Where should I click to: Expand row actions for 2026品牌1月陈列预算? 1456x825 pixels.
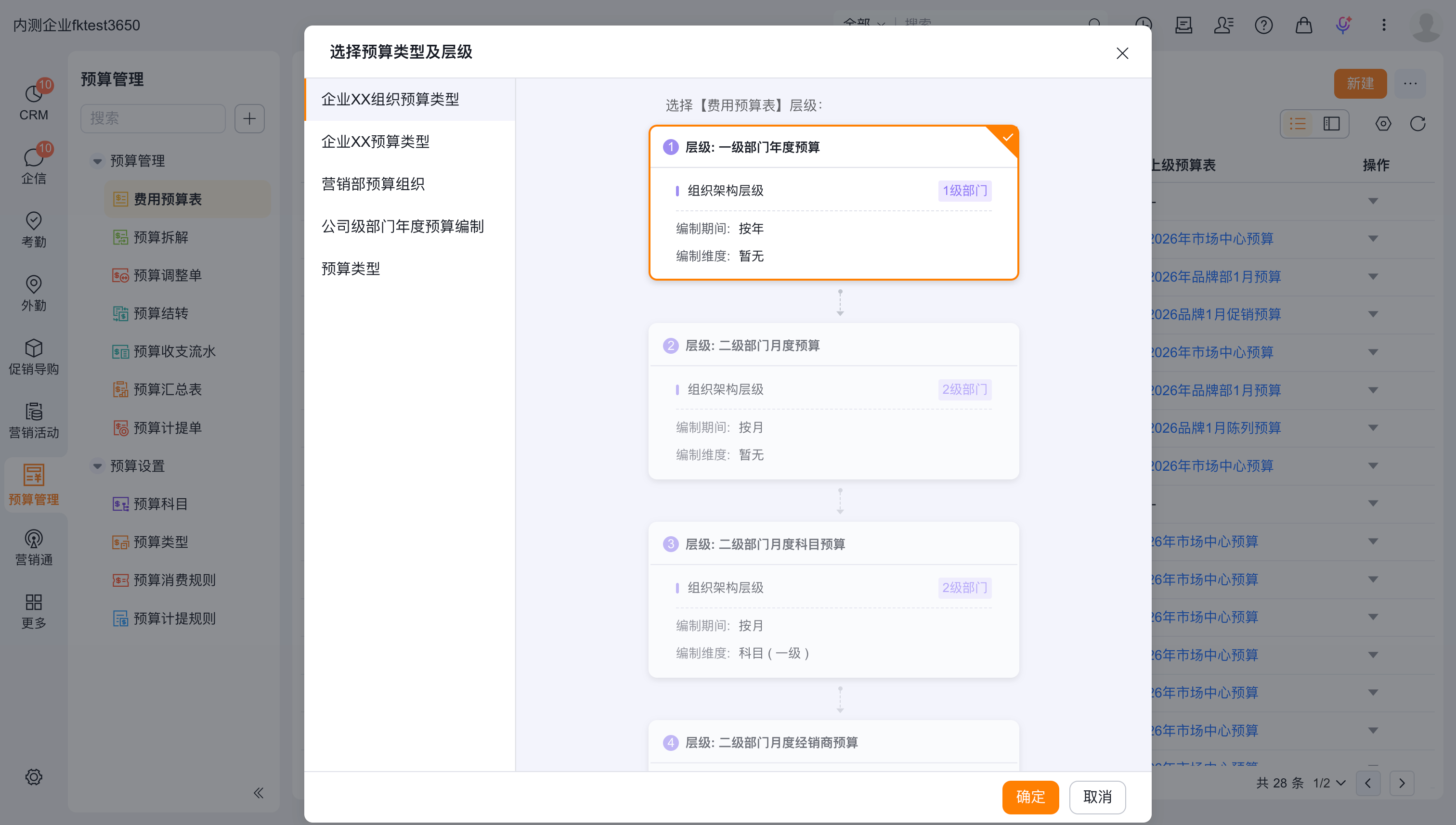click(1373, 428)
